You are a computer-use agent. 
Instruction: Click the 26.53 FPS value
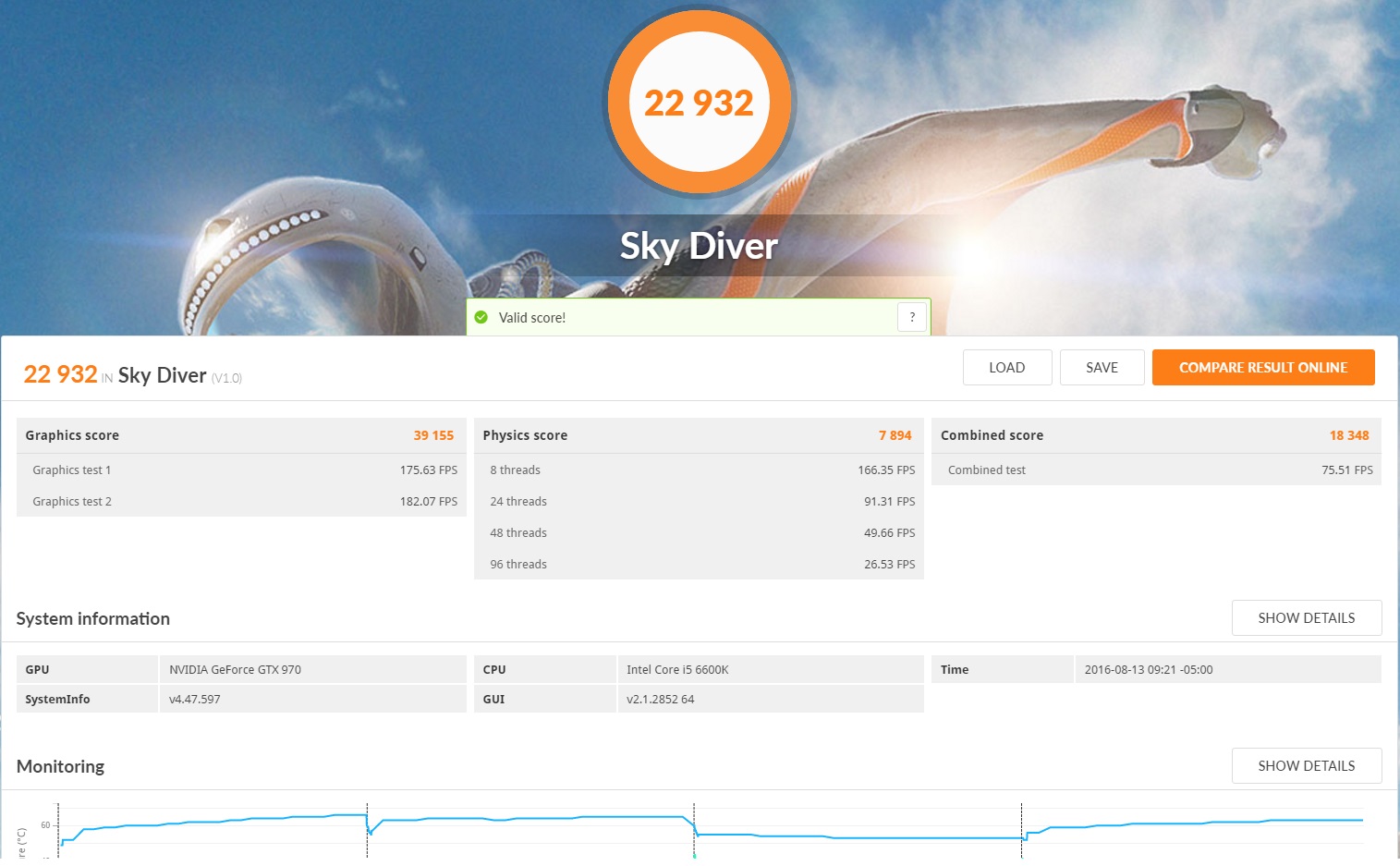pos(889,564)
